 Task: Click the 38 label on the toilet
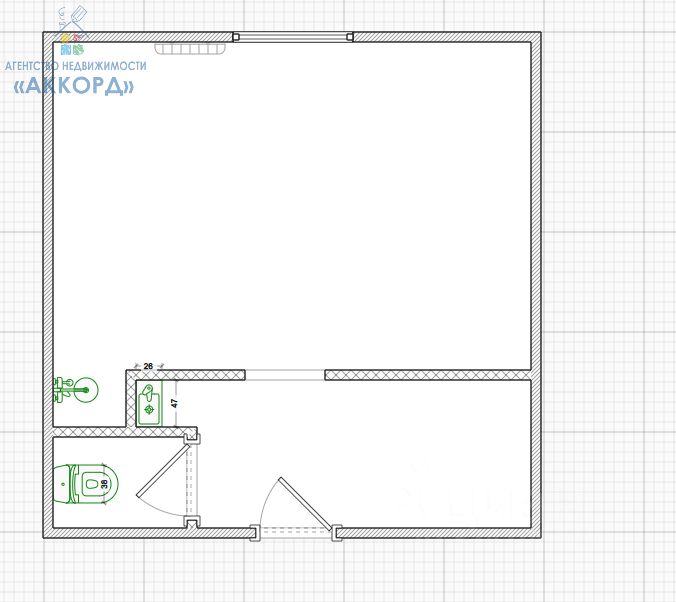pyautogui.click(x=104, y=484)
